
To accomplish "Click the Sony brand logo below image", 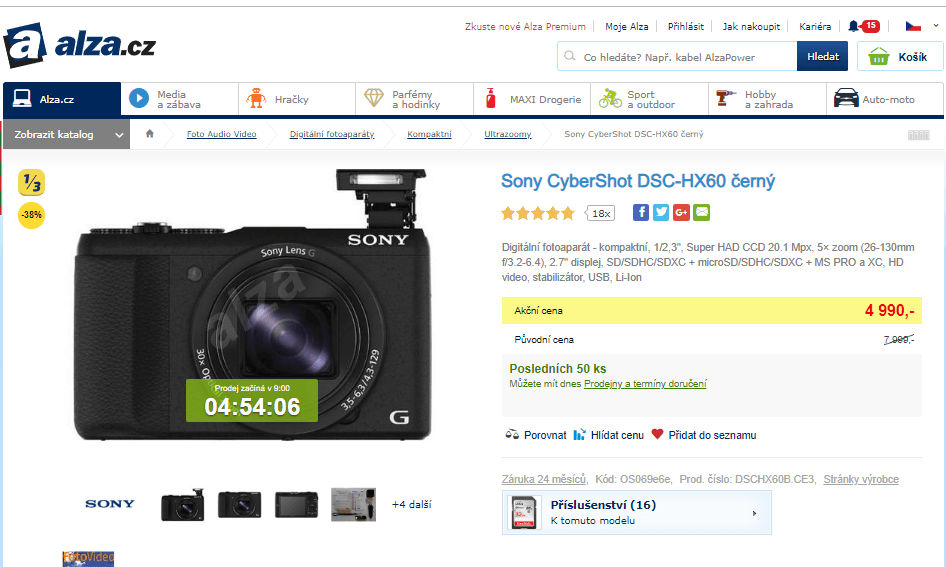I will (110, 504).
